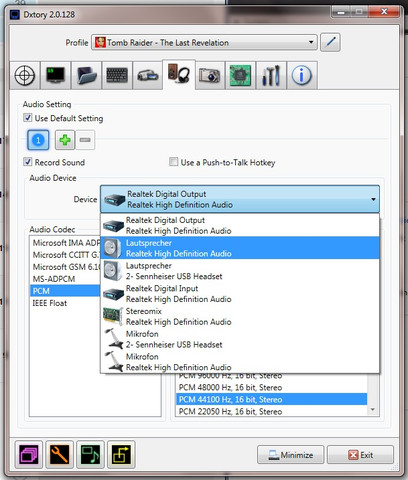Click the green plus add audio stream
Screen dimensions: 408x480
click(x=65, y=140)
